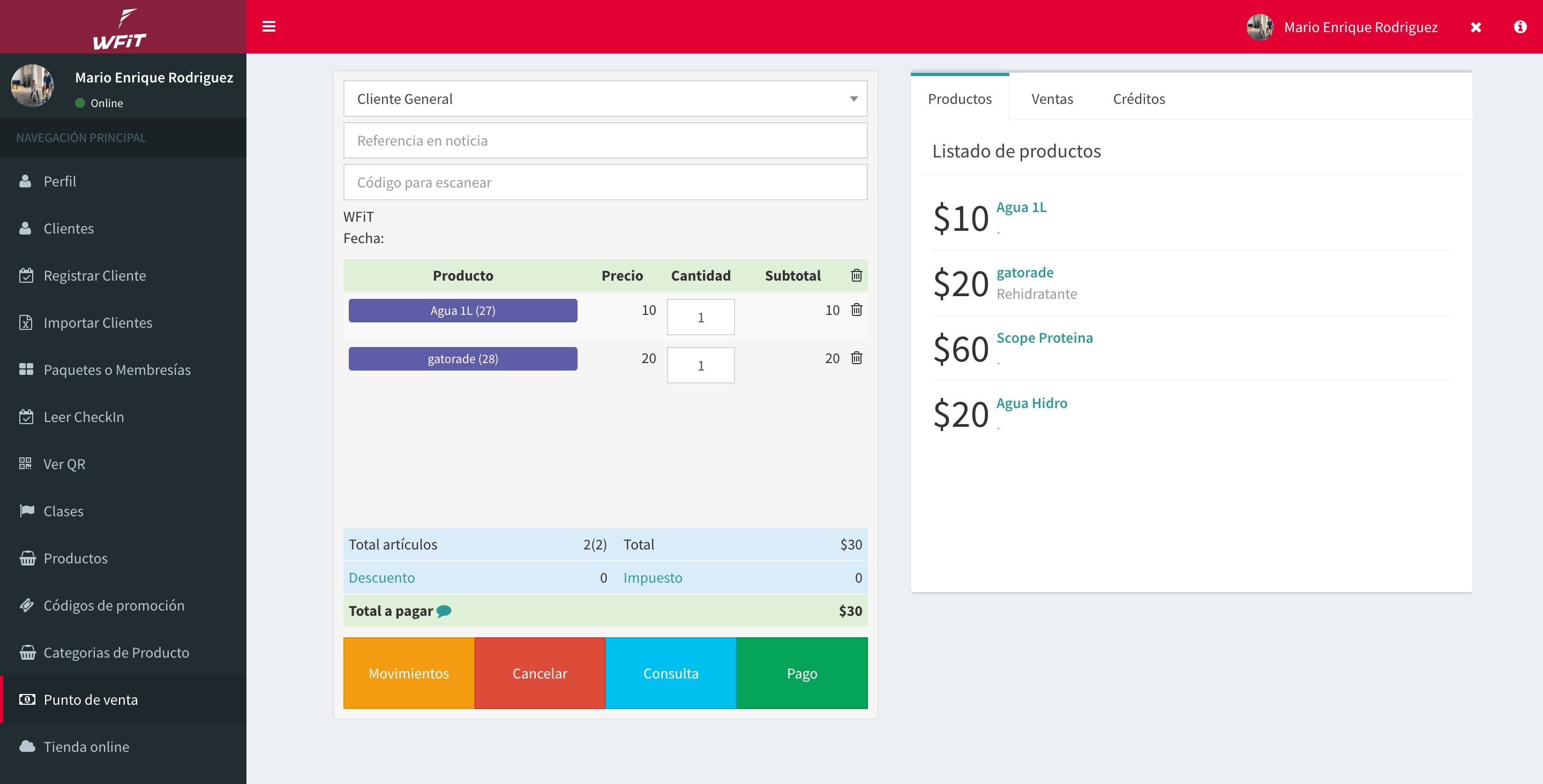This screenshot has width=1543, height=784.
Task: Go to Tienda online in the sidebar
Action: (x=86, y=747)
